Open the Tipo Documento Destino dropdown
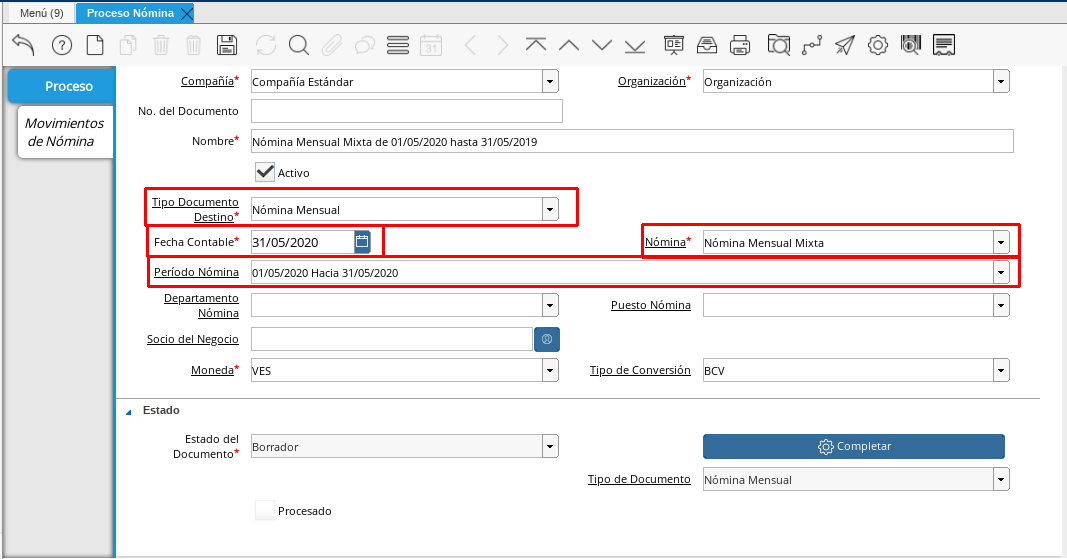 [549, 210]
